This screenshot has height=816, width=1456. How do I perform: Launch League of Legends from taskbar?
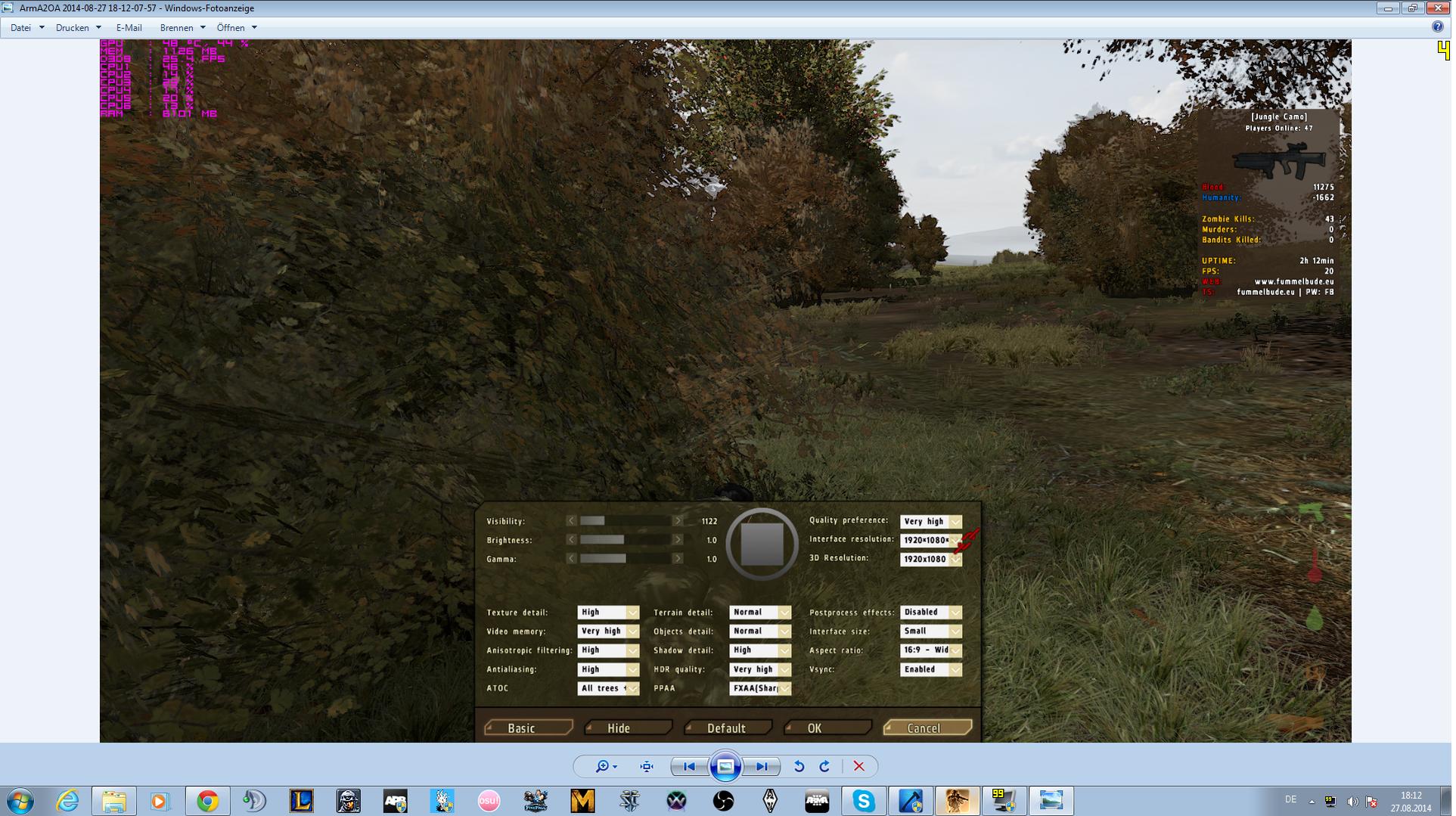[x=301, y=801]
